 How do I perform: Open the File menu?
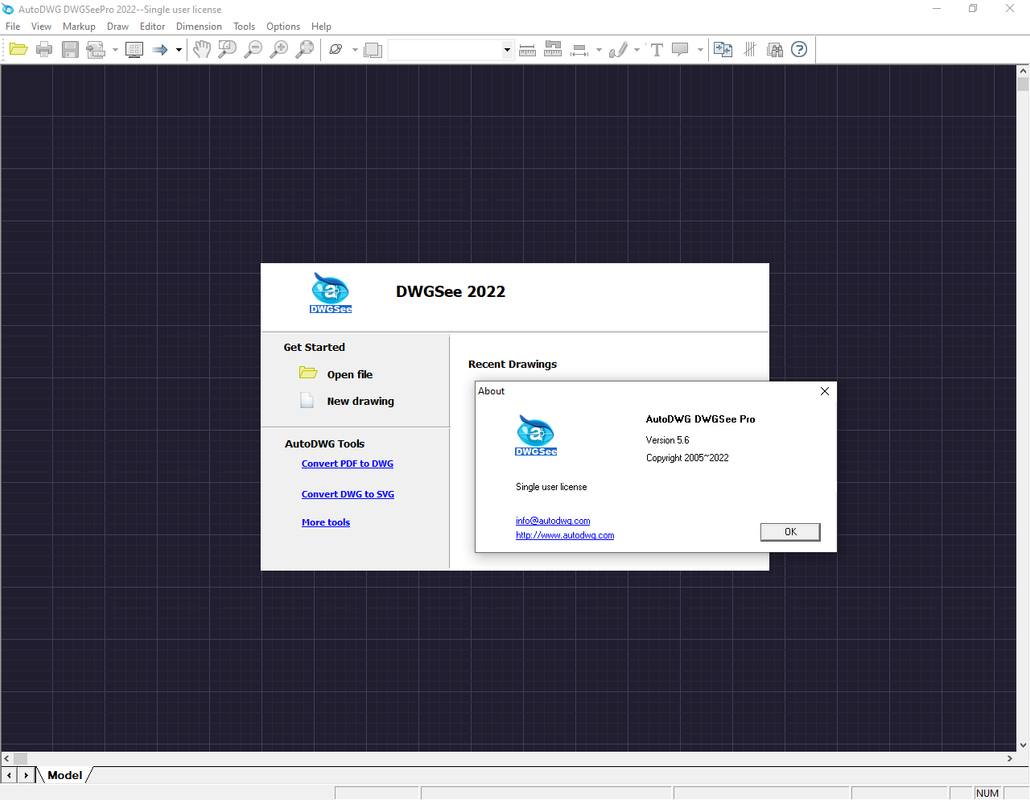[12, 26]
